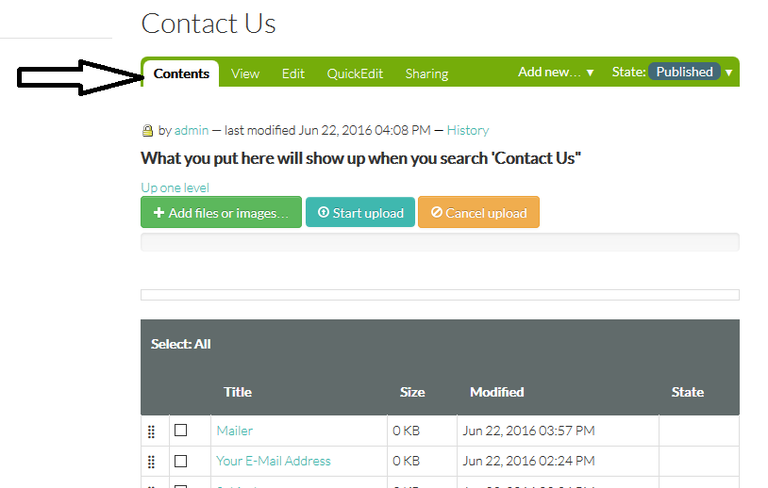This screenshot has width=768, height=488.
Task: Click Select: All in table header
Action: coord(181,344)
